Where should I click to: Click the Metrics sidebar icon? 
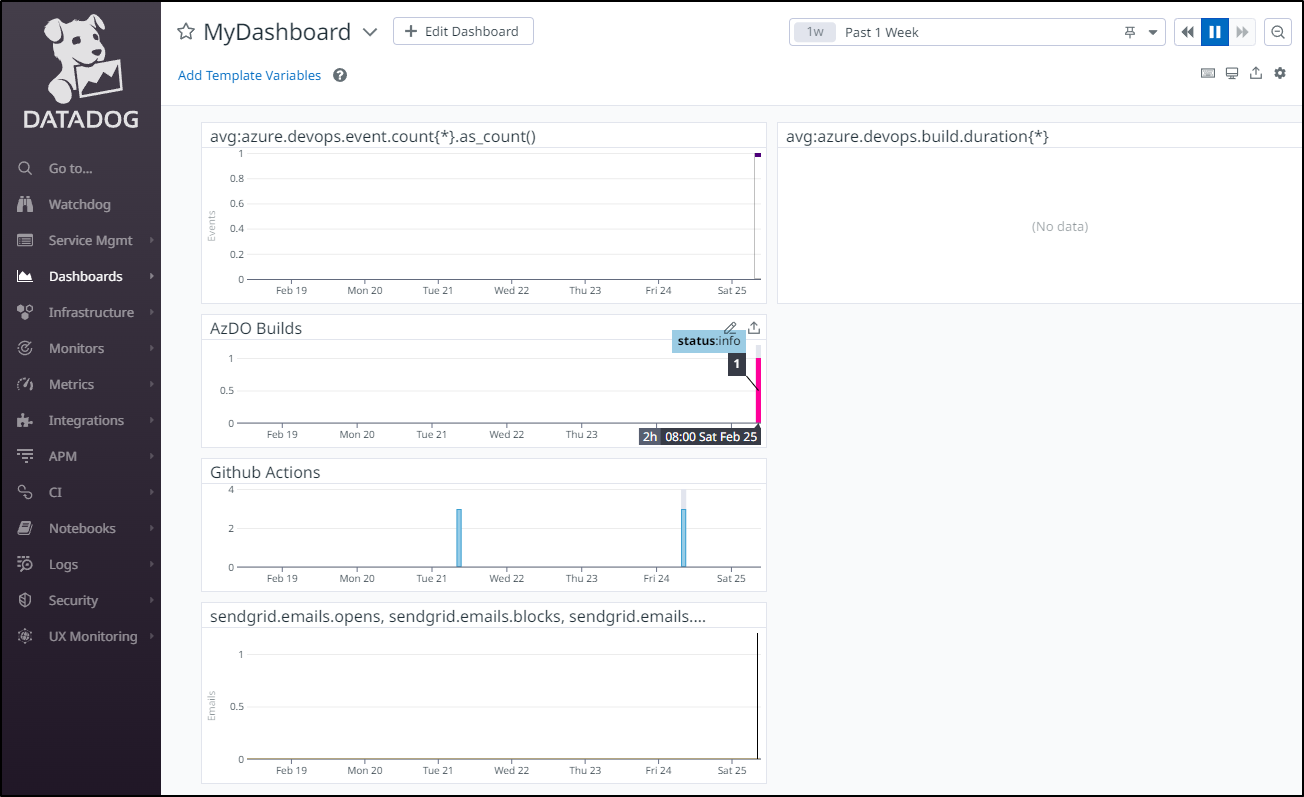(26, 384)
